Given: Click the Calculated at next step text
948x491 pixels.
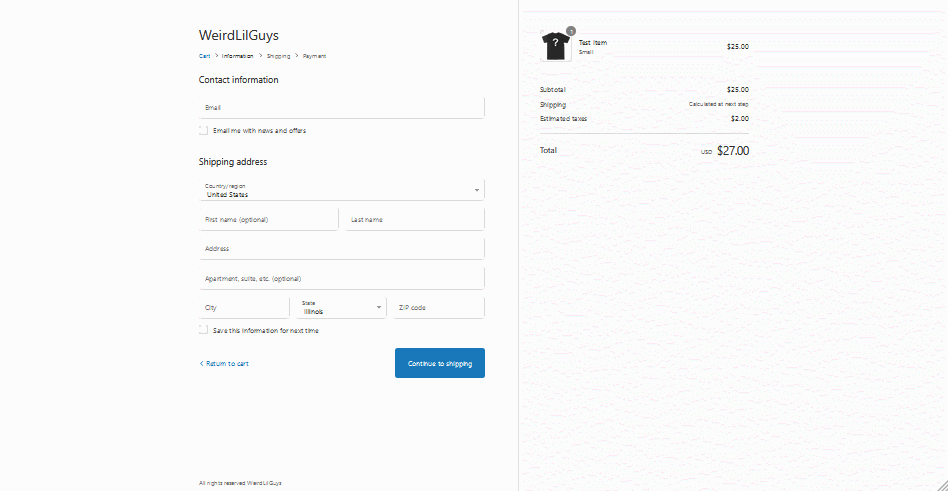Looking at the screenshot, I should (719, 104).
